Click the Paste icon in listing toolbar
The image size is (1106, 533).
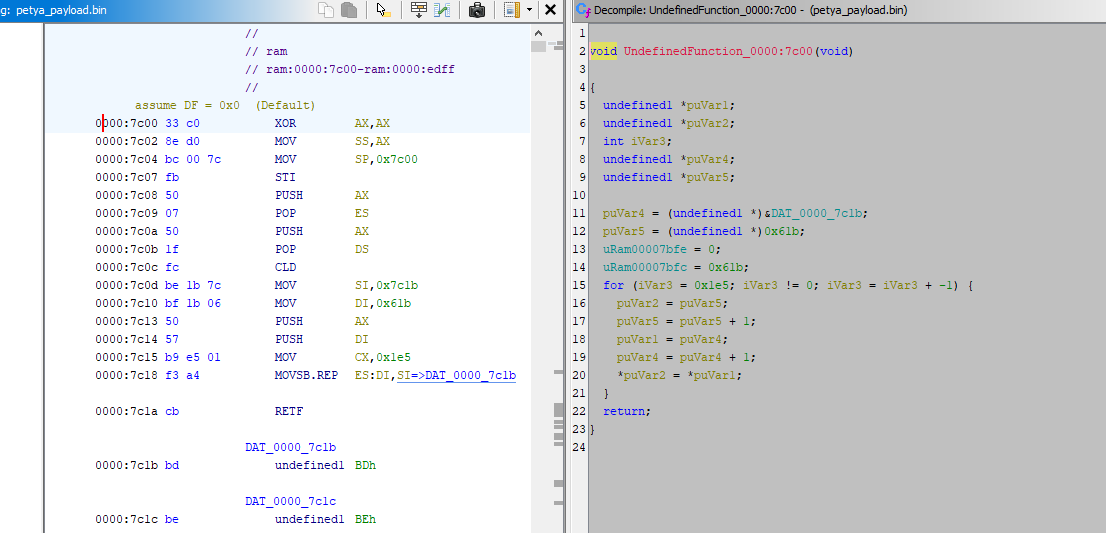tap(349, 10)
